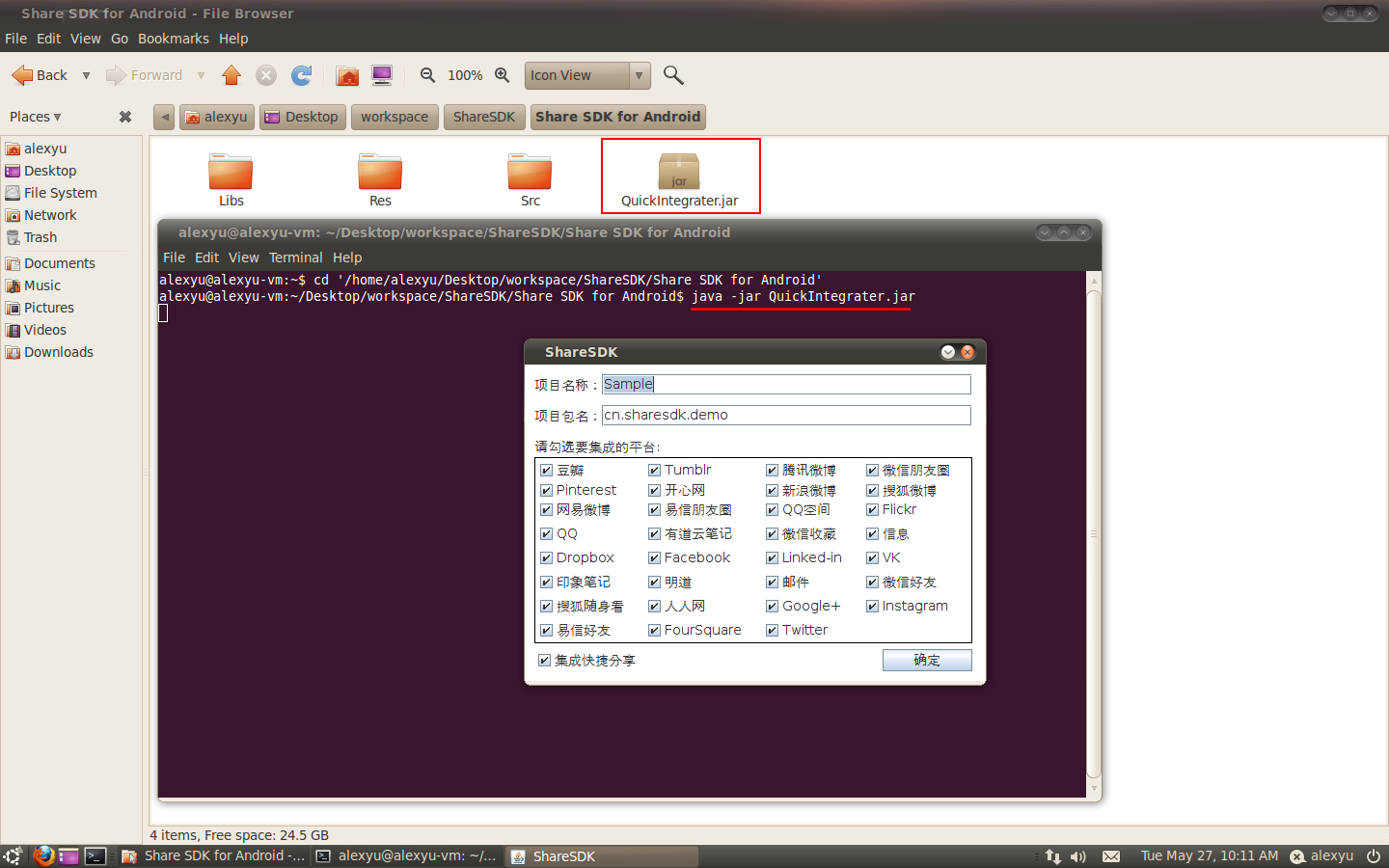Open the Computer toolbar icon

(382, 75)
